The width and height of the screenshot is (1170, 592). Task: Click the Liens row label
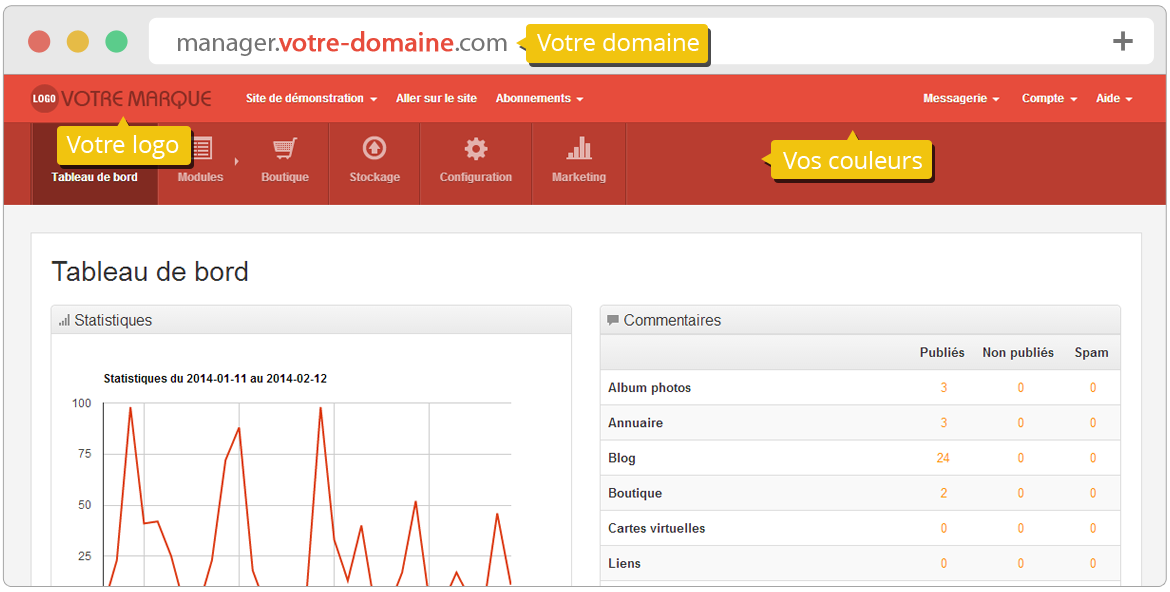tap(625, 563)
